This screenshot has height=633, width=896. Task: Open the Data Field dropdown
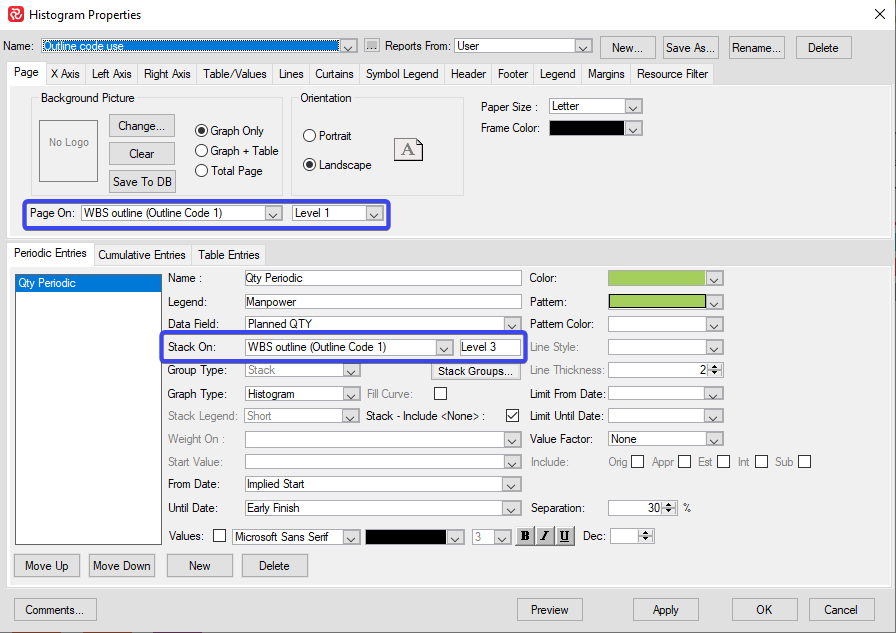pos(513,324)
